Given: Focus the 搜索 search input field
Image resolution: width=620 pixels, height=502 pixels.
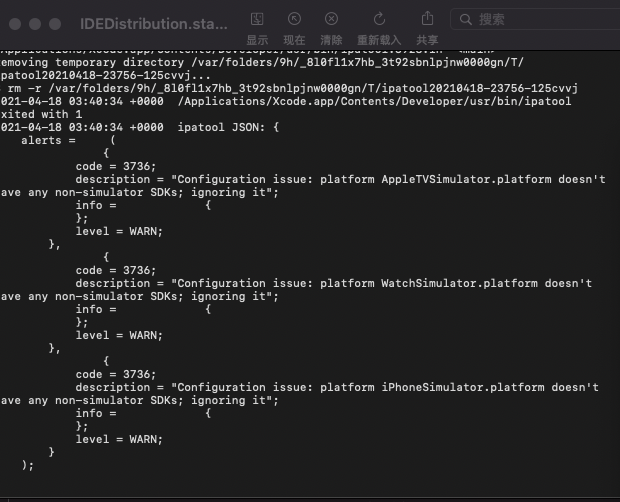Looking at the screenshot, I should click(536, 19).
